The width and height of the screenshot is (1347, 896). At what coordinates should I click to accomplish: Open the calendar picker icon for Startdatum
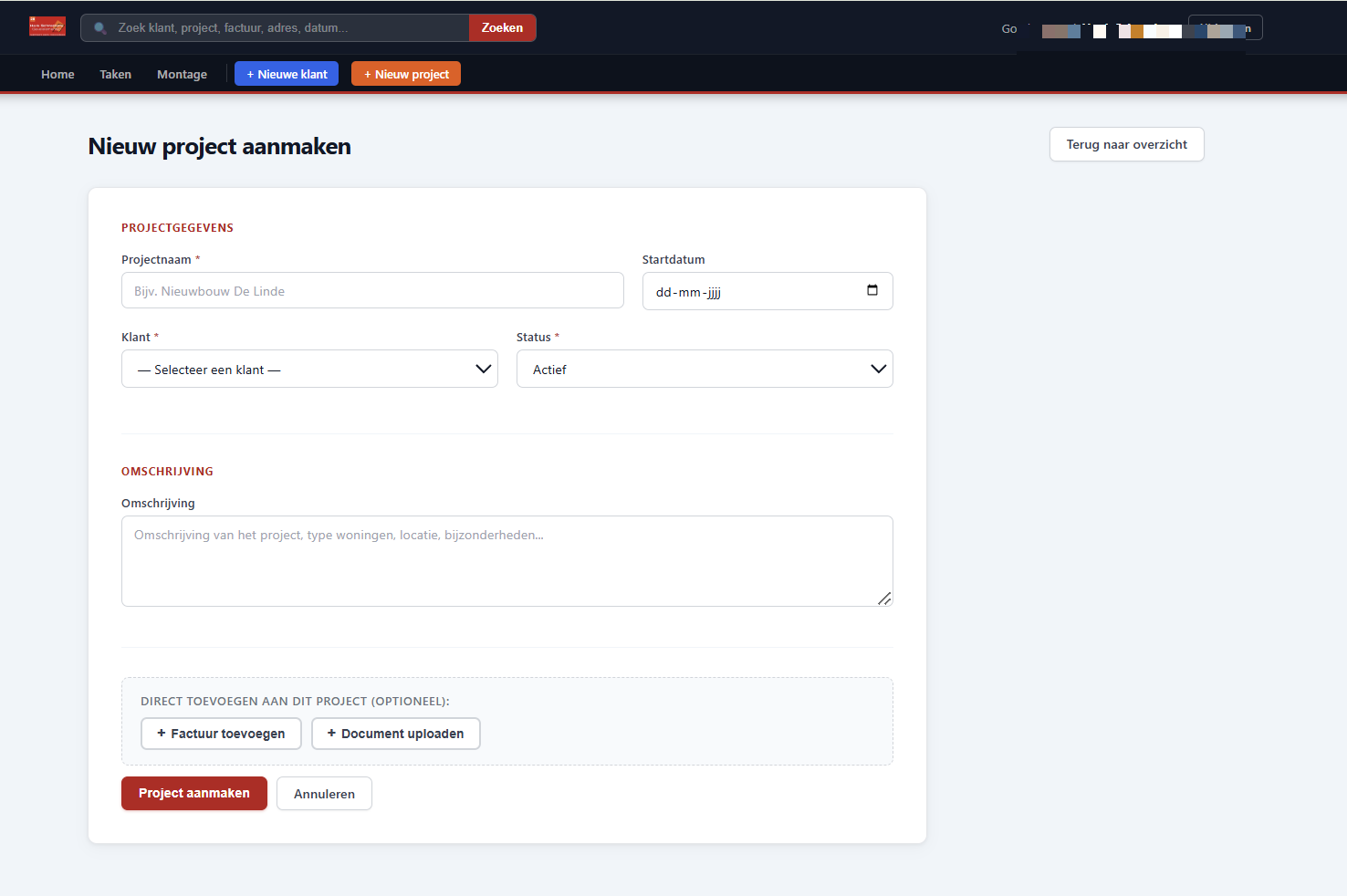pos(872,290)
